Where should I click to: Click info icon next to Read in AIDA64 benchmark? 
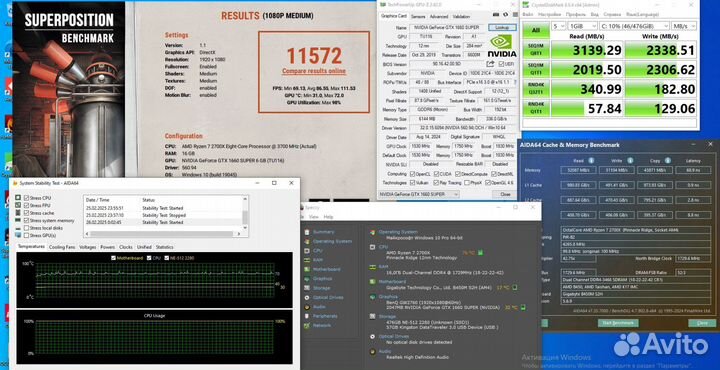[591, 161]
